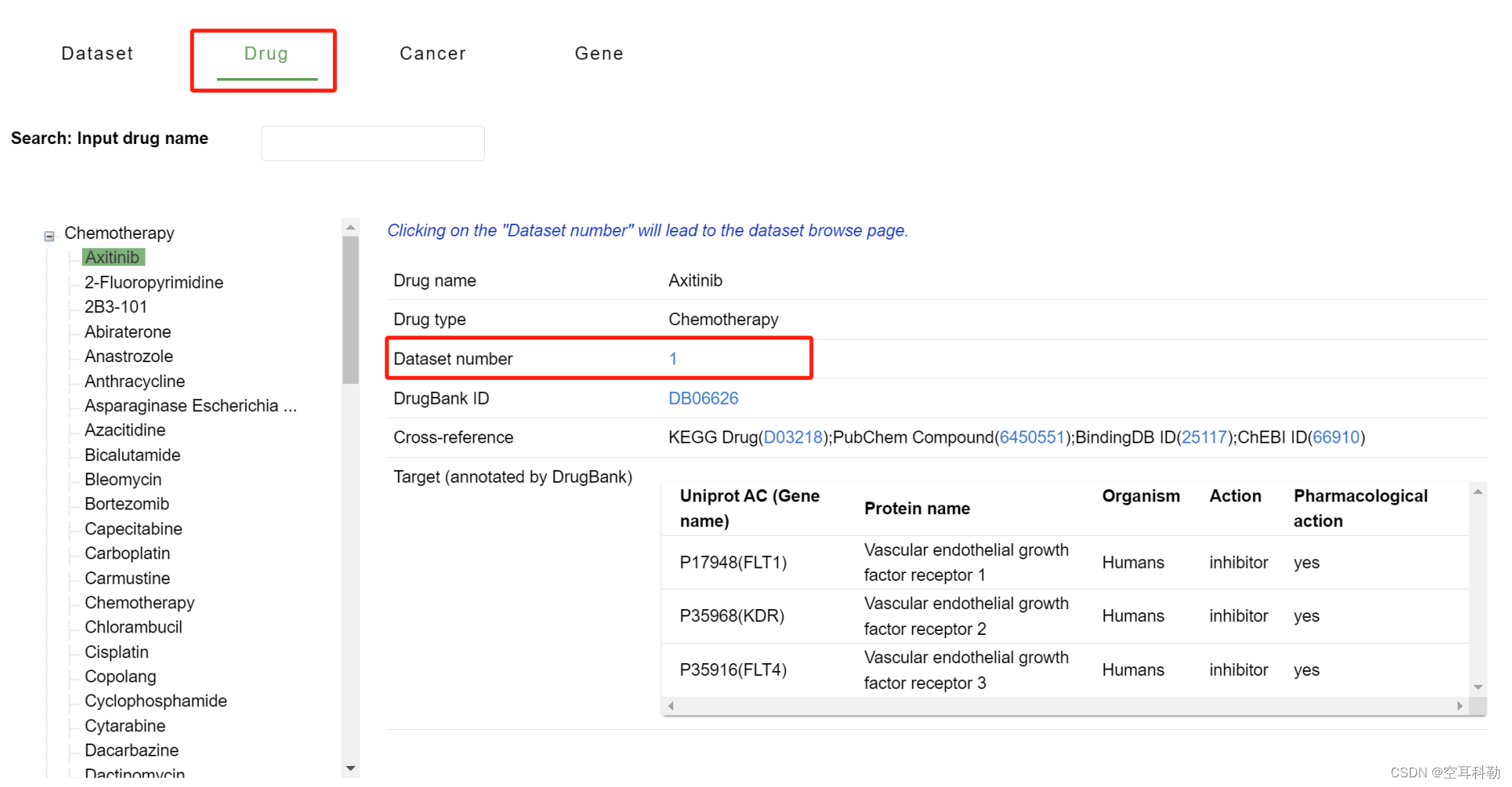Image resolution: width=1512 pixels, height=787 pixels.
Task: Open KEGG Drug D03218 link
Action: pos(793,438)
